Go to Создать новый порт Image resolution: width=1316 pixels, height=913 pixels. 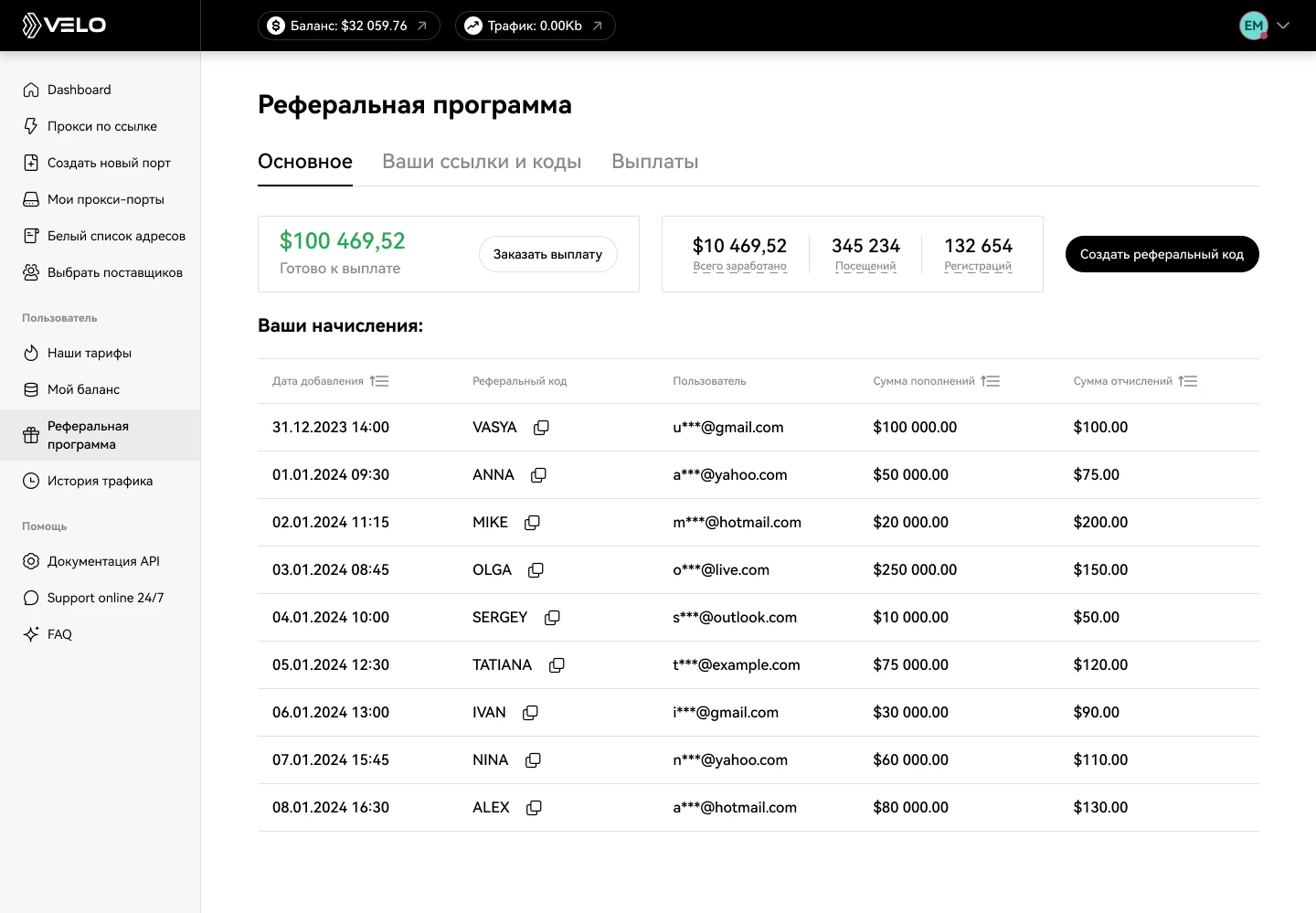(x=100, y=163)
